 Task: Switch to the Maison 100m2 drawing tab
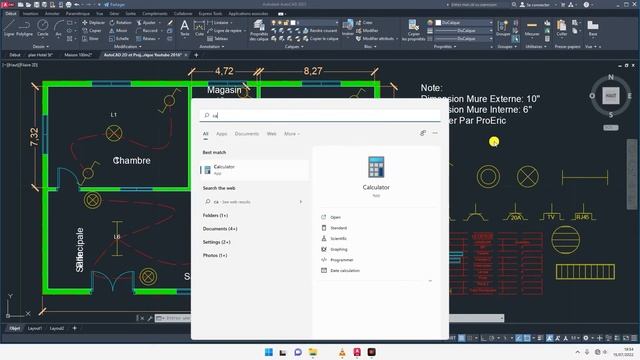78,55
